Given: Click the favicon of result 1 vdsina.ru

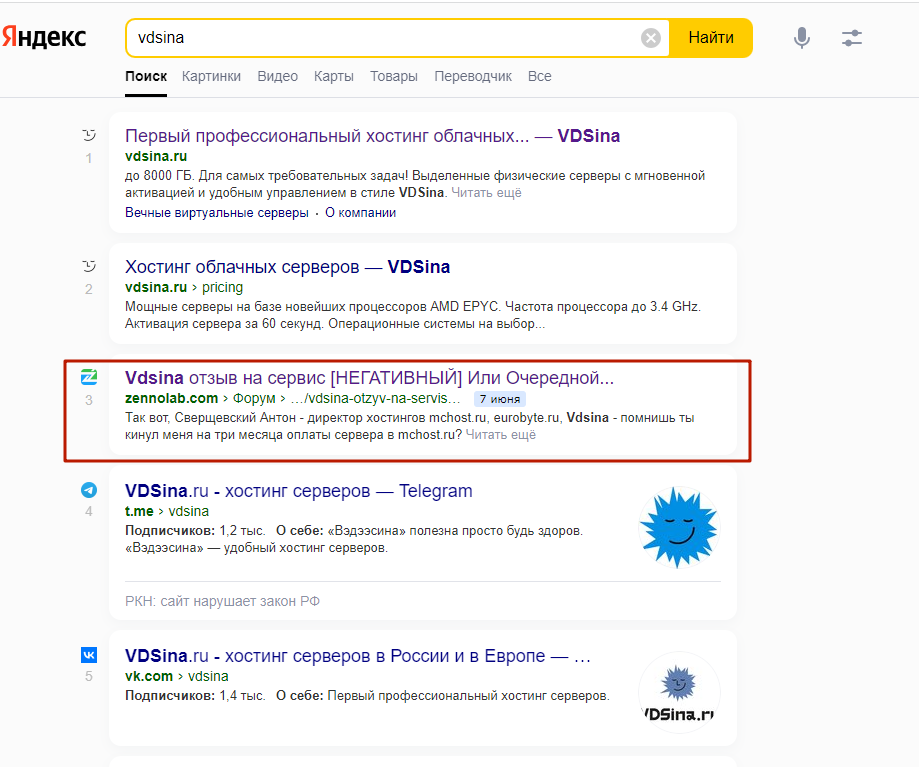Looking at the screenshot, I should point(89,135).
